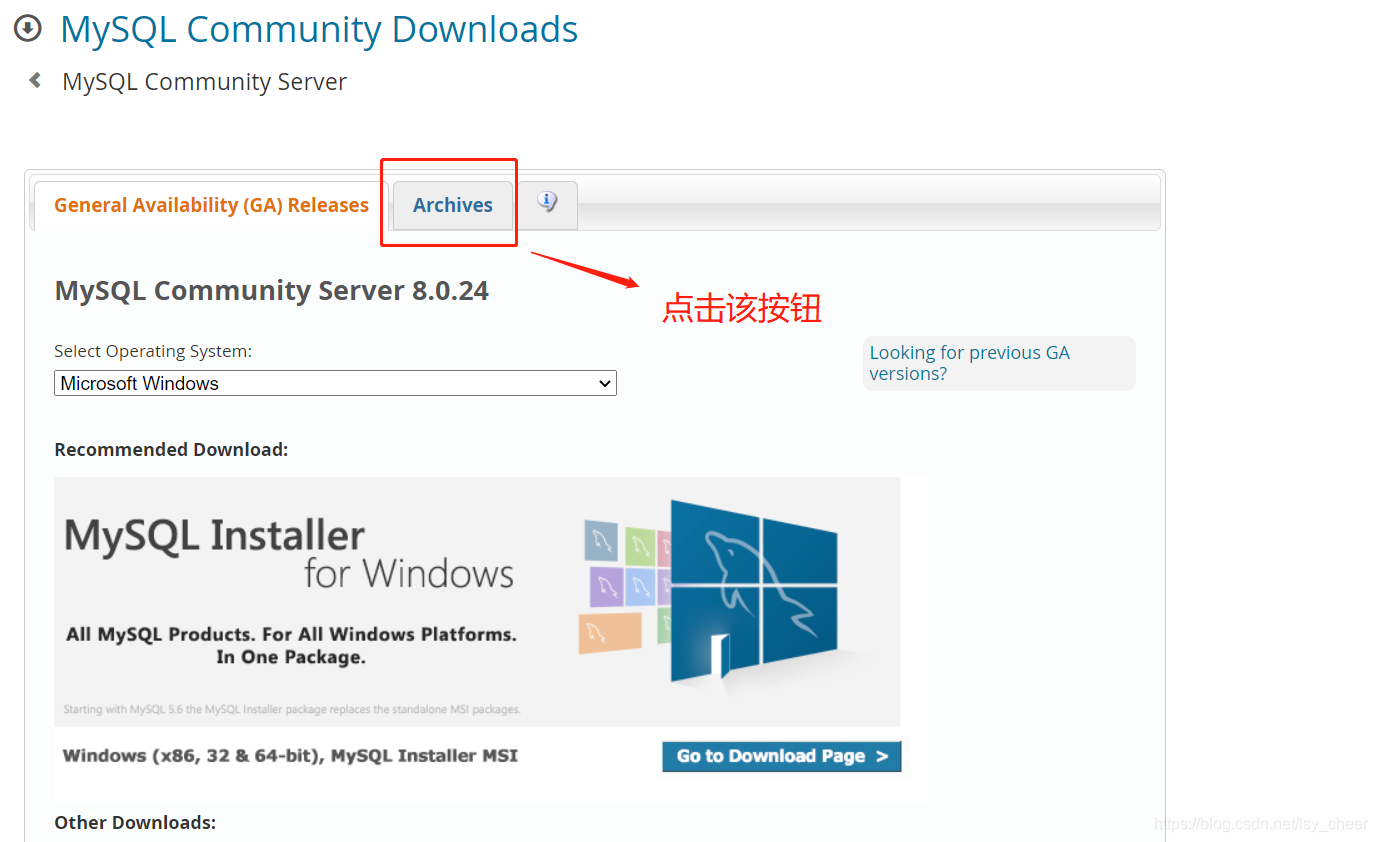Screen dimensions: 1378x842
Task: Click the Recommended Download label
Action: point(171,450)
